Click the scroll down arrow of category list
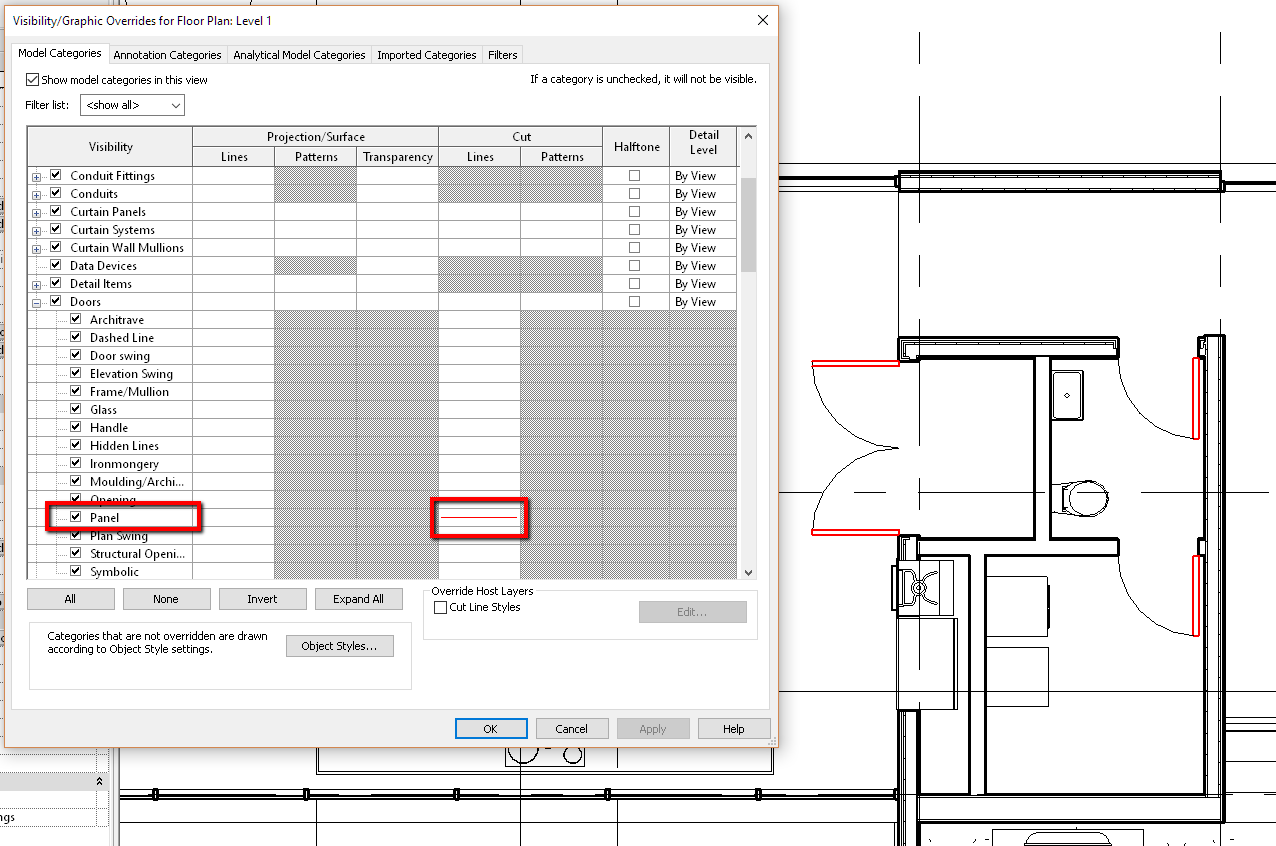The width and height of the screenshot is (1276, 846). [748, 572]
